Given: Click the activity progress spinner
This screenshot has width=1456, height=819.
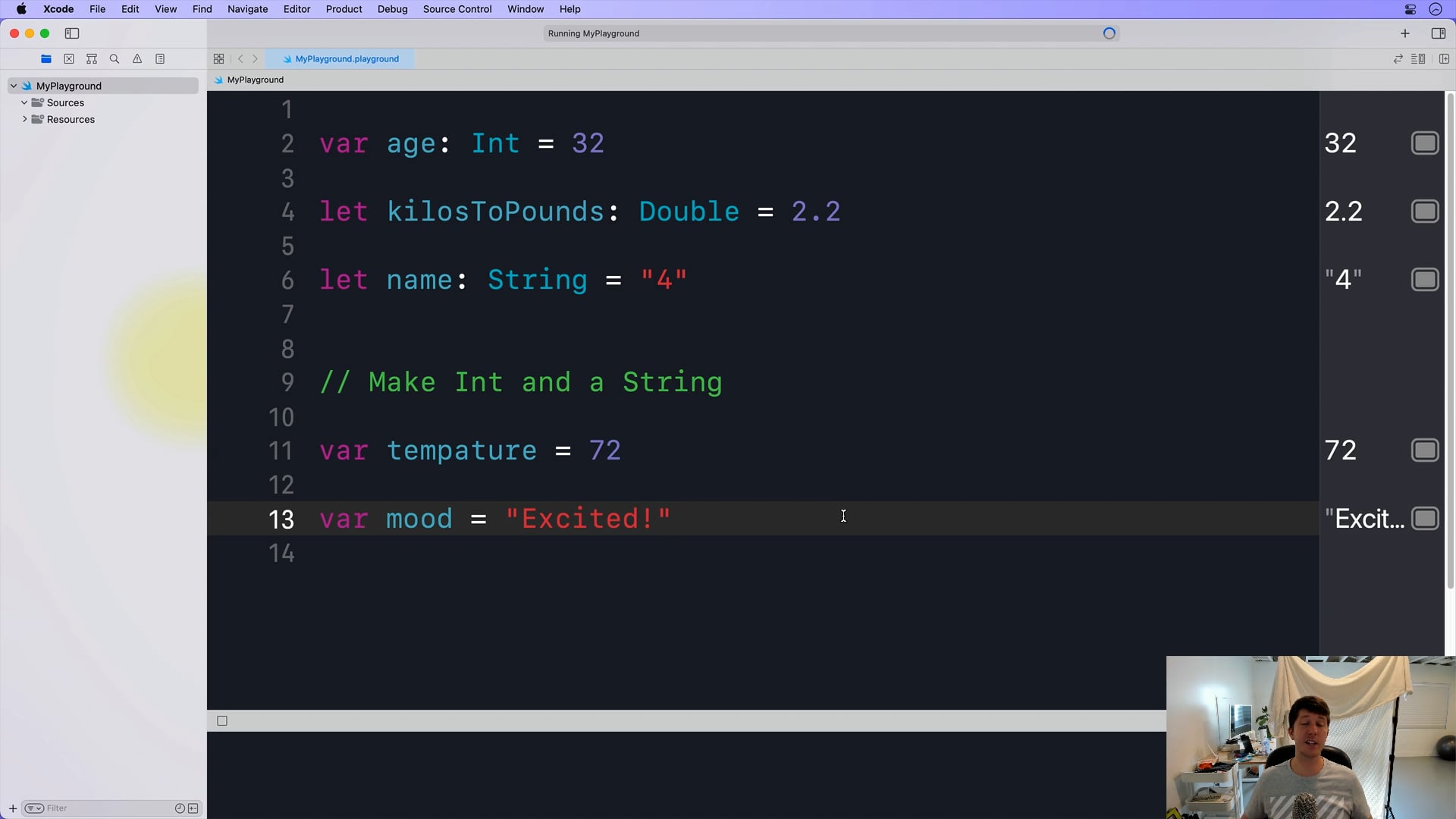Looking at the screenshot, I should [1109, 33].
